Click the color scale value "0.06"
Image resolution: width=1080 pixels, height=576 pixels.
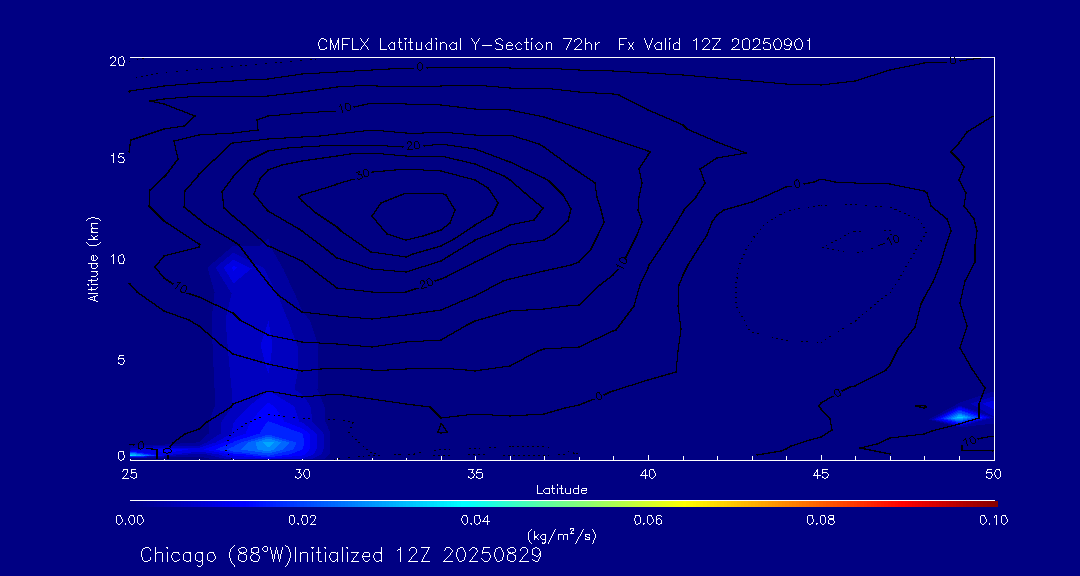click(x=648, y=520)
